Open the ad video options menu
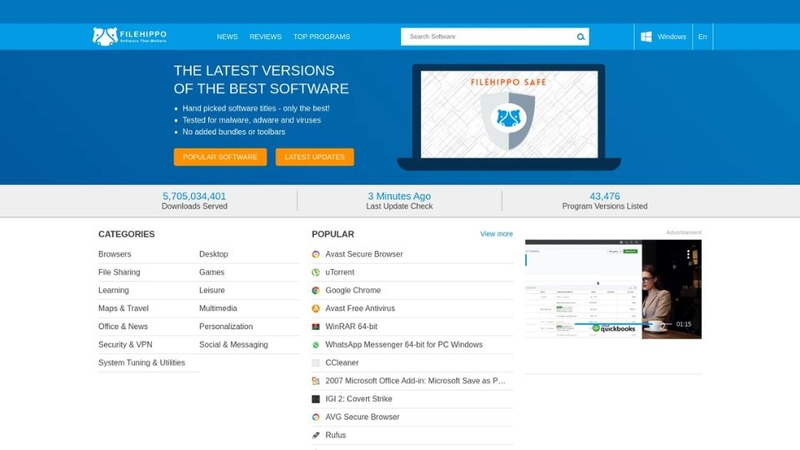The image size is (800, 450). [x=688, y=254]
